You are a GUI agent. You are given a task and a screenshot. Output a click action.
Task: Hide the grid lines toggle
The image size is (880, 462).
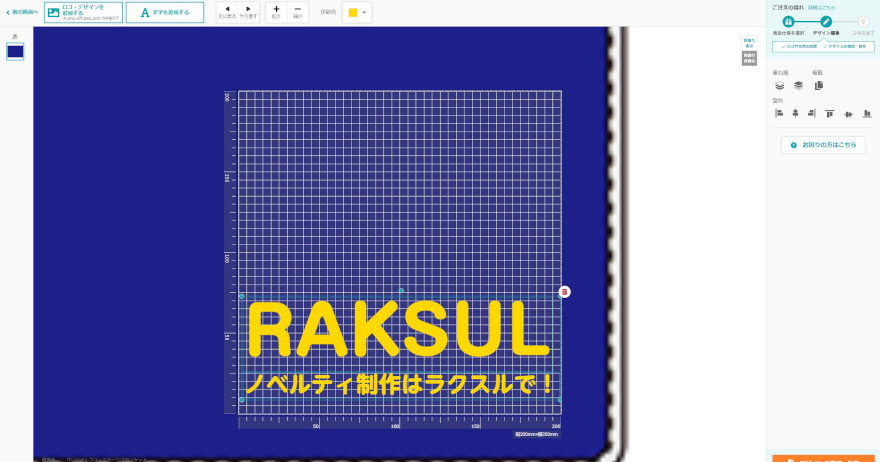[x=749, y=58]
